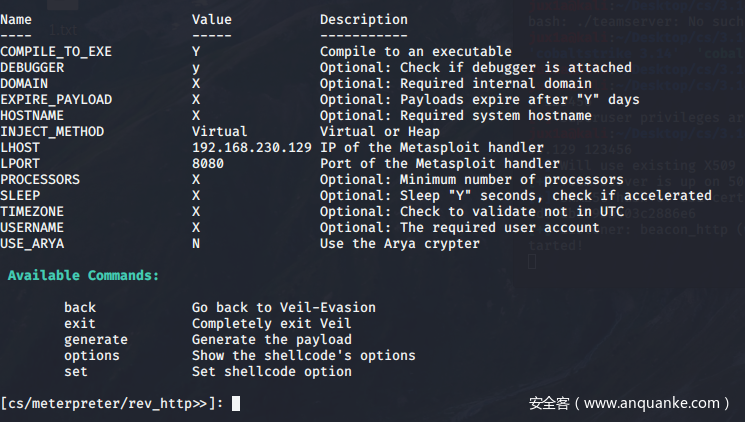The height and width of the screenshot is (422, 745).
Task: Click the Value column header
Action: 212,20
